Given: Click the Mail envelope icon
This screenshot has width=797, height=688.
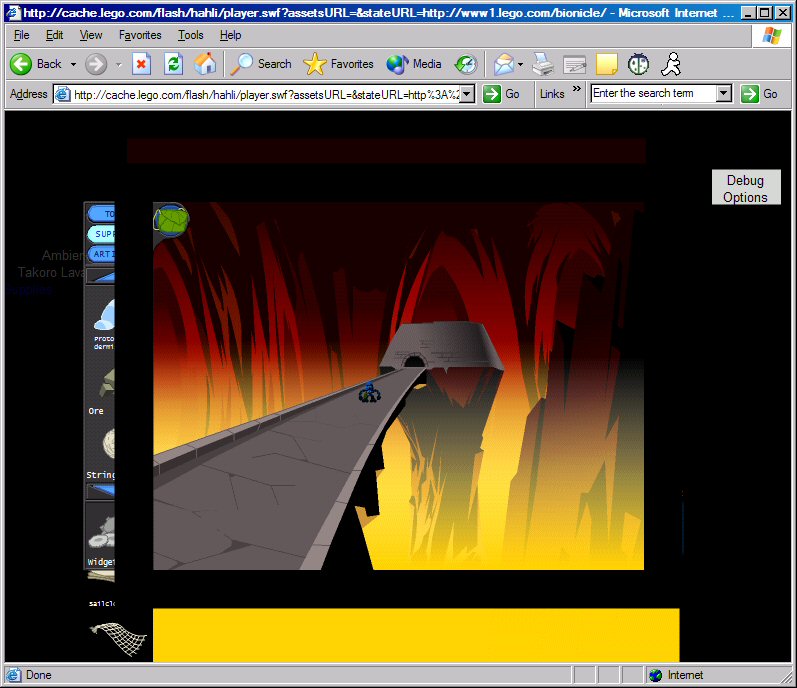Looking at the screenshot, I should (504, 65).
